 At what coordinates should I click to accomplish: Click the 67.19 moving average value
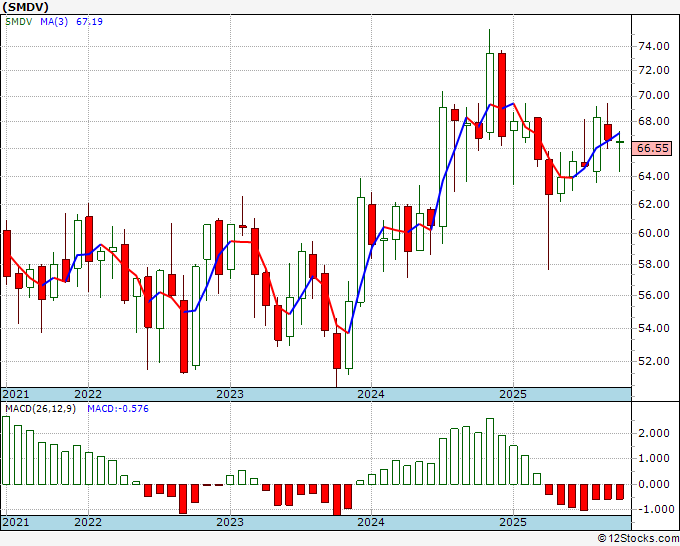[x=89, y=22]
